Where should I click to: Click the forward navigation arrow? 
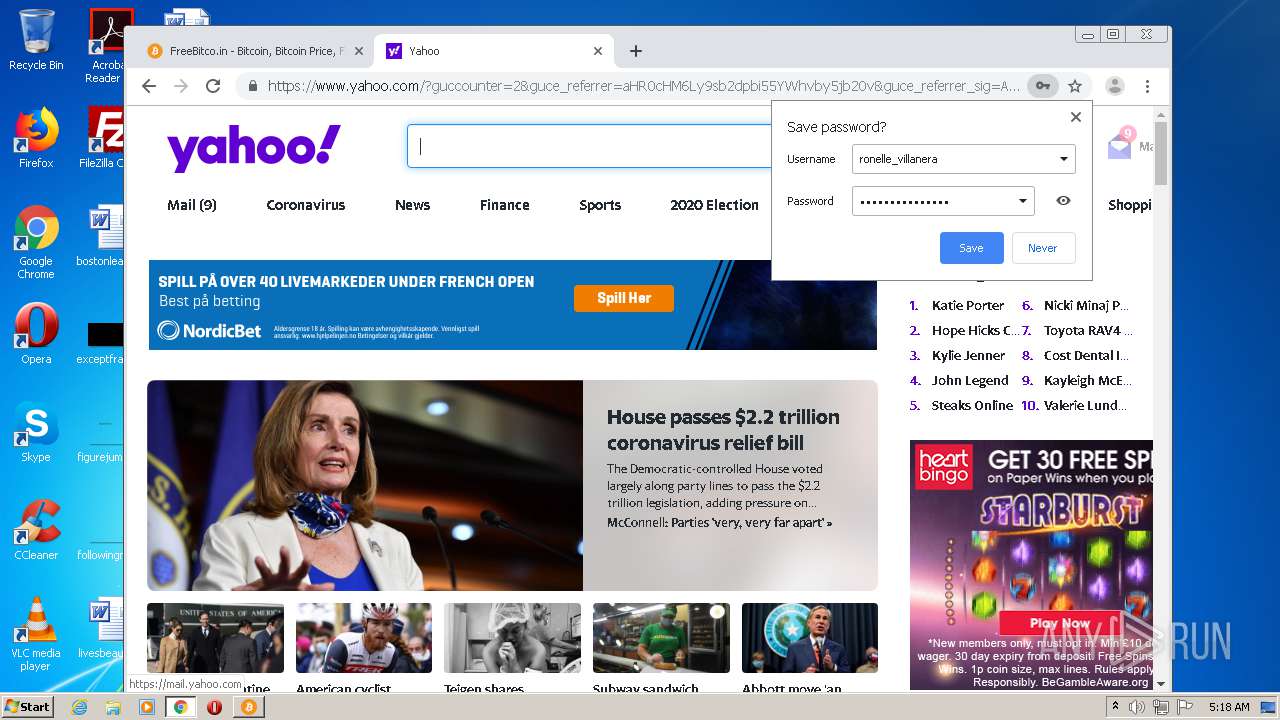point(181,86)
